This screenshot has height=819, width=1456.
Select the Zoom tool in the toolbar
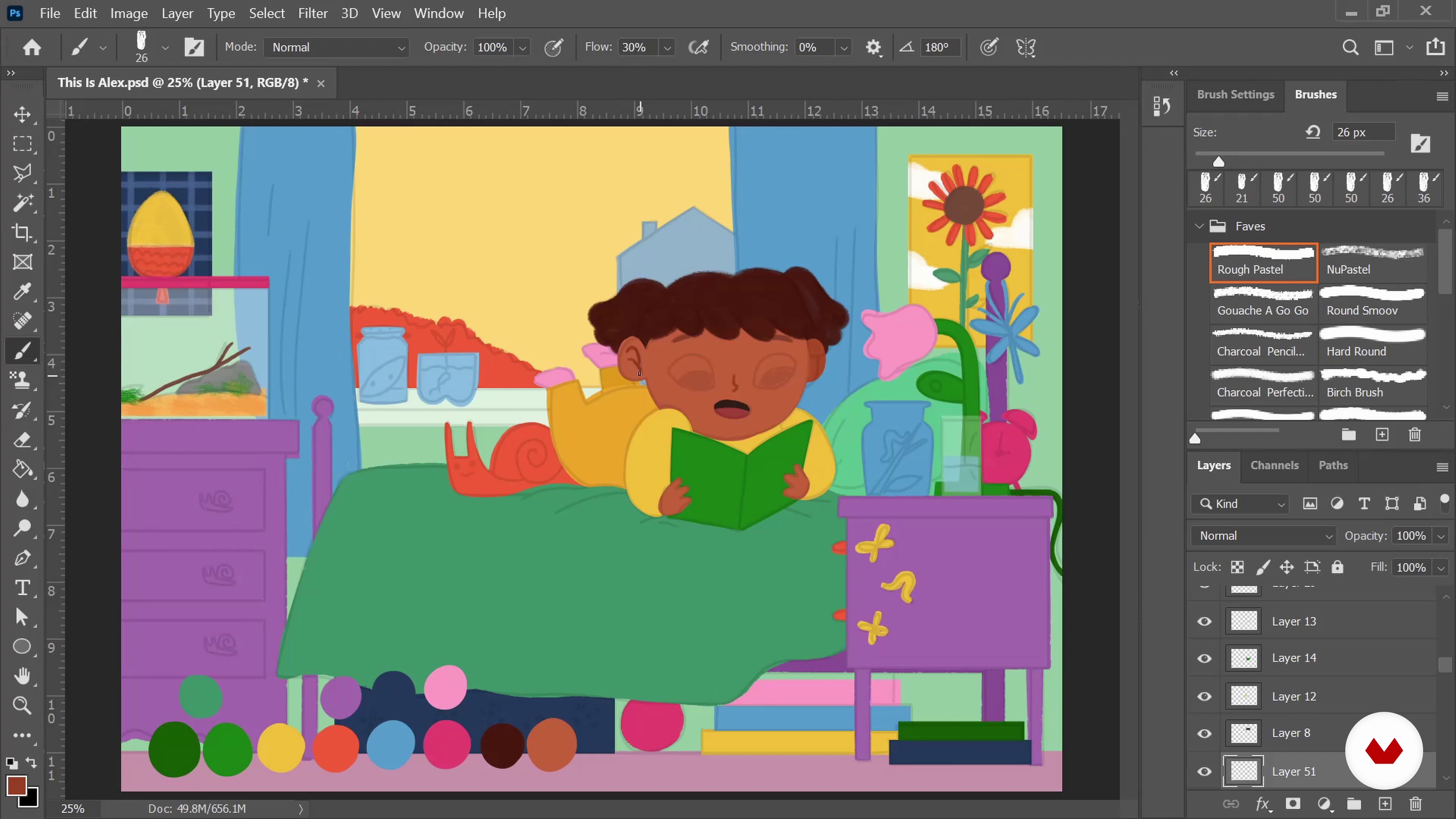22,705
